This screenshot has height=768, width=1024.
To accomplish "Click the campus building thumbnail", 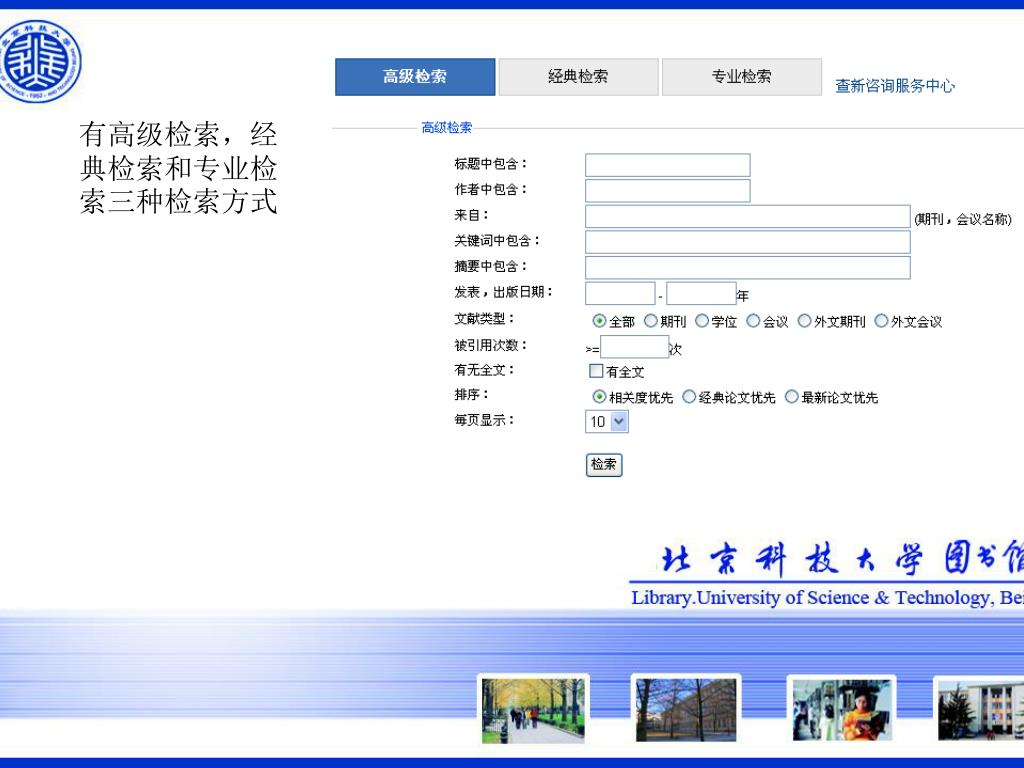I will tap(980, 710).
